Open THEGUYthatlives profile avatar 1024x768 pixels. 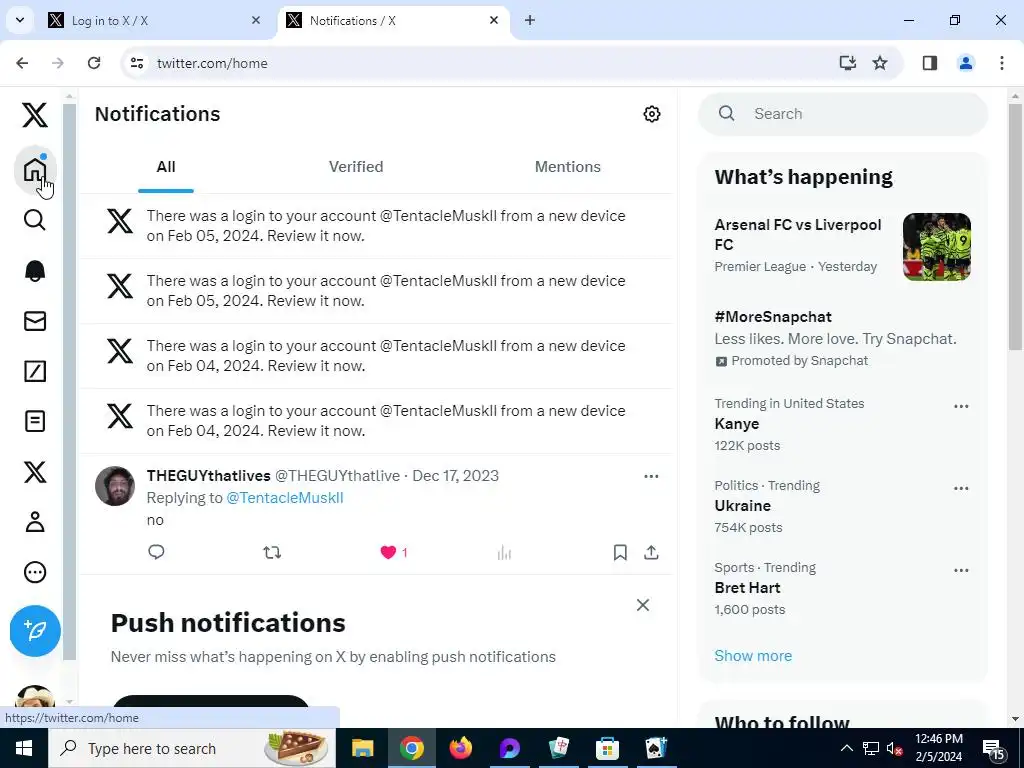pyautogui.click(x=115, y=486)
